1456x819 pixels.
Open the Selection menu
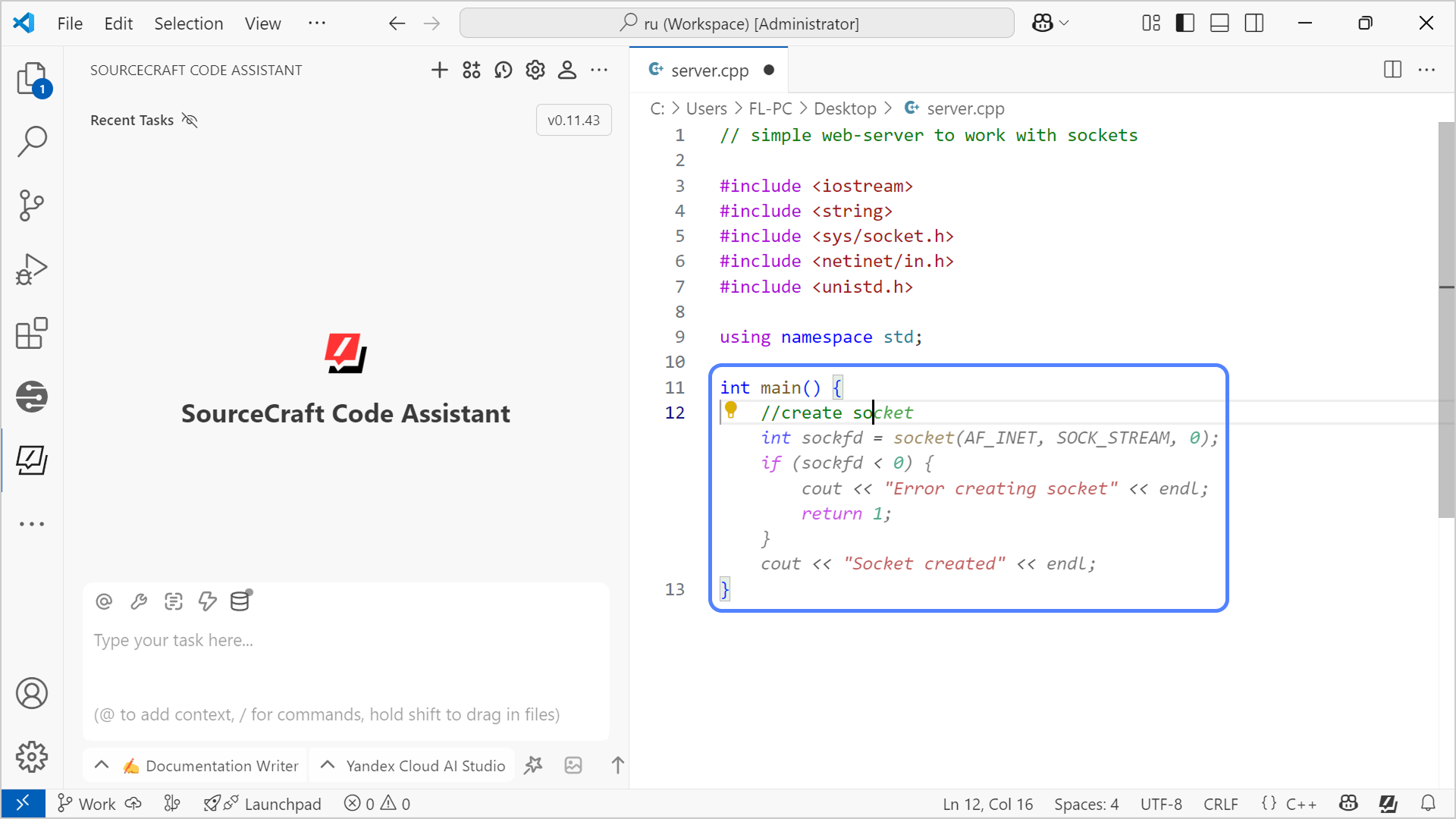coord(188,24)
